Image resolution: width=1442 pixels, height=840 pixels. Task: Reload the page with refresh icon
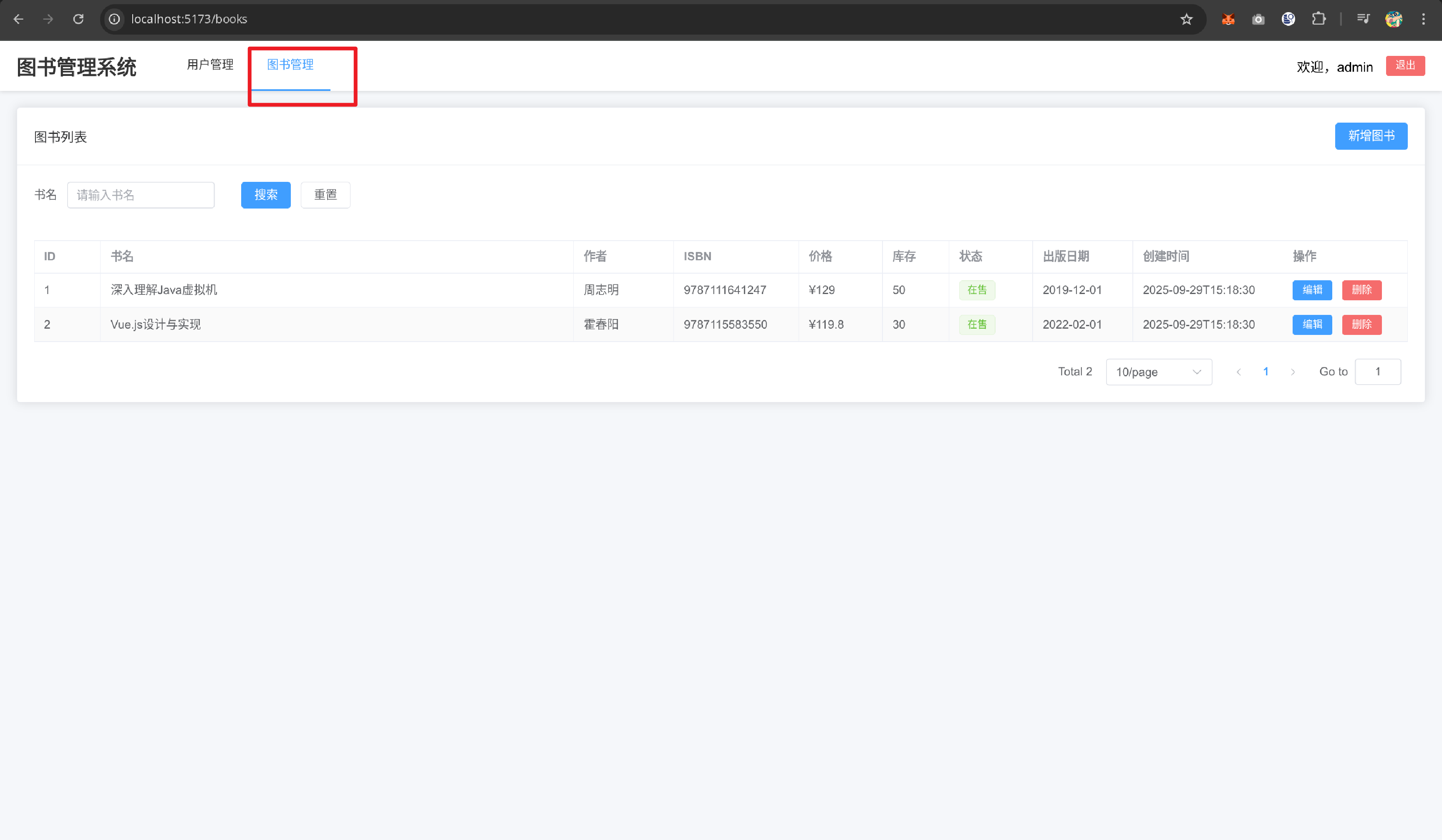(x=78, y=19)
